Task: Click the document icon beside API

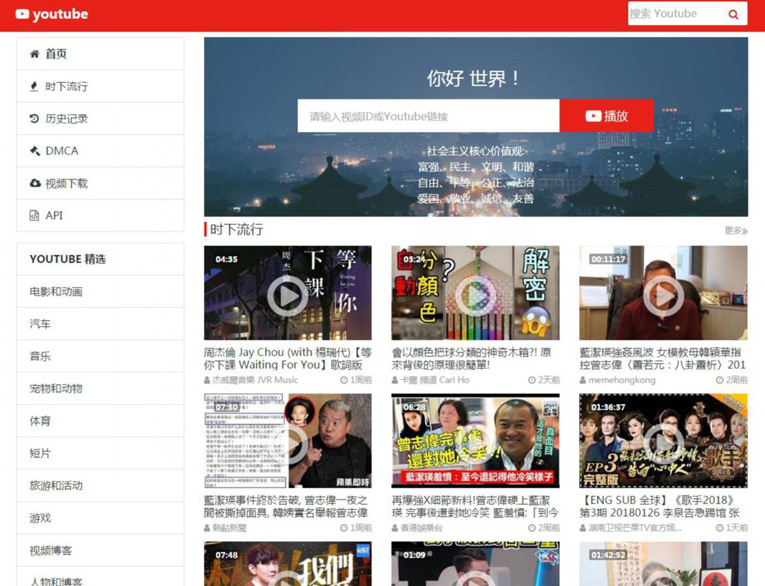Action: pos(34,215)
